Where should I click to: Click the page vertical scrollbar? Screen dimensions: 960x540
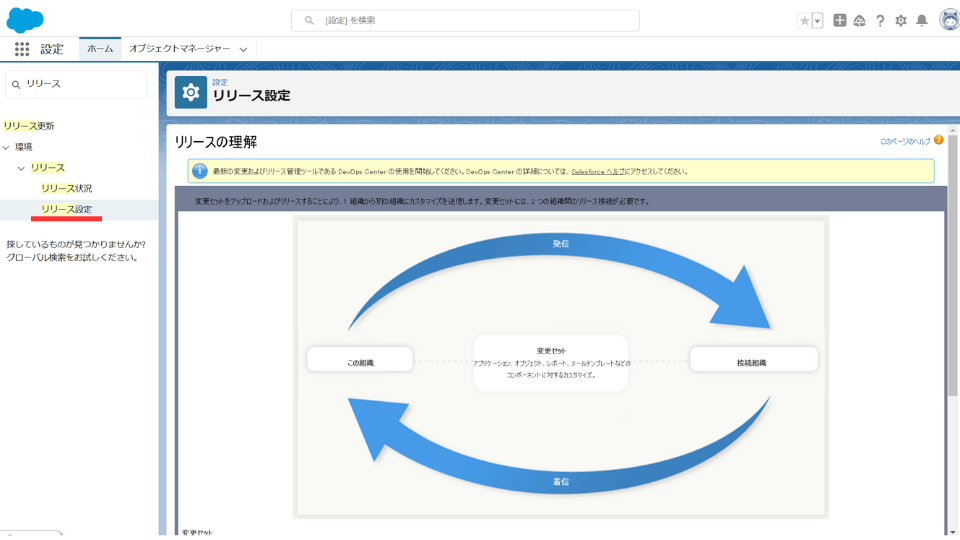tap(952, 265)
